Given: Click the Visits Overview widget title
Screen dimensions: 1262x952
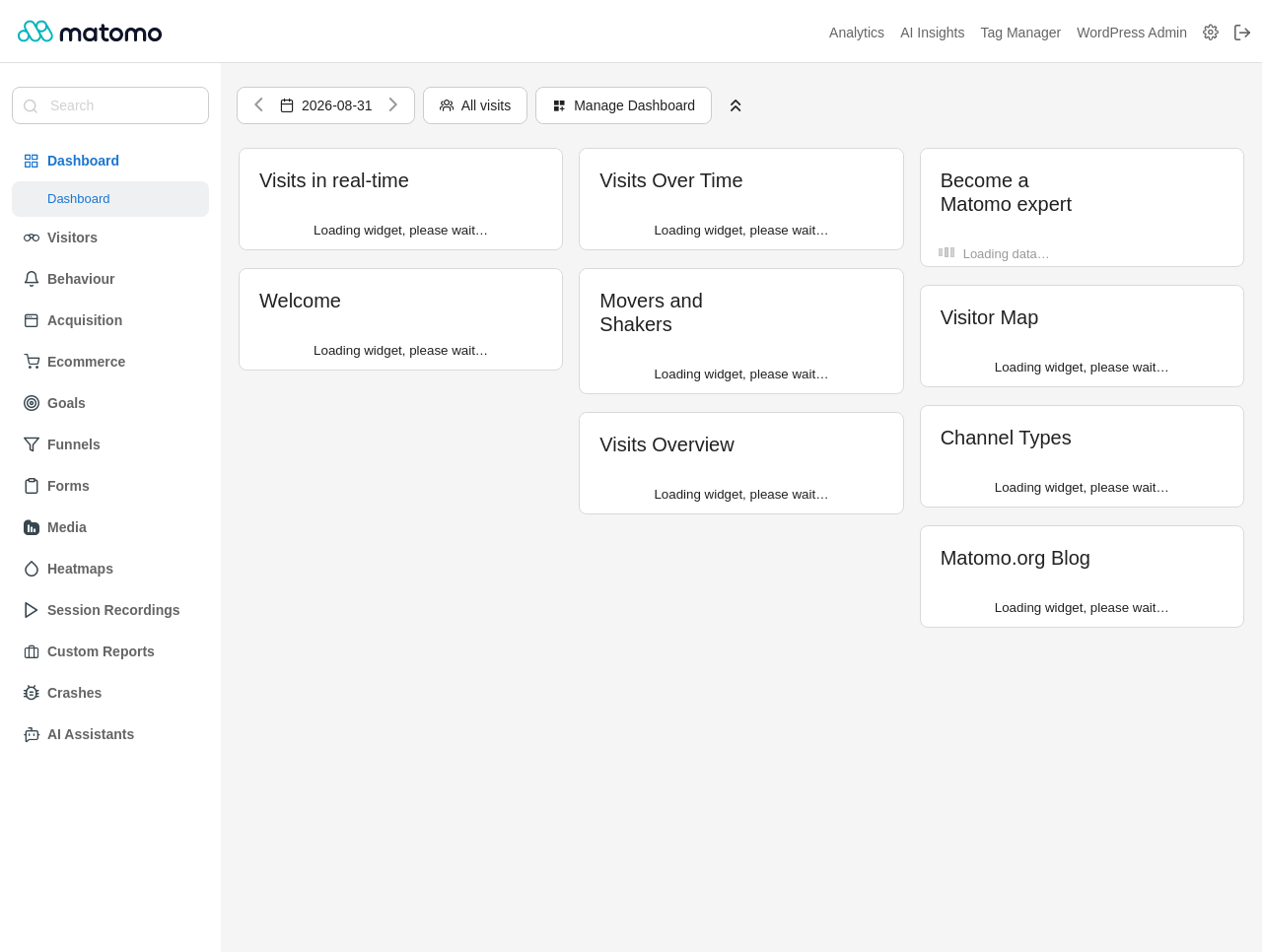Looking at the screenshot, I should pyautogui.click(x=666, y=444).
